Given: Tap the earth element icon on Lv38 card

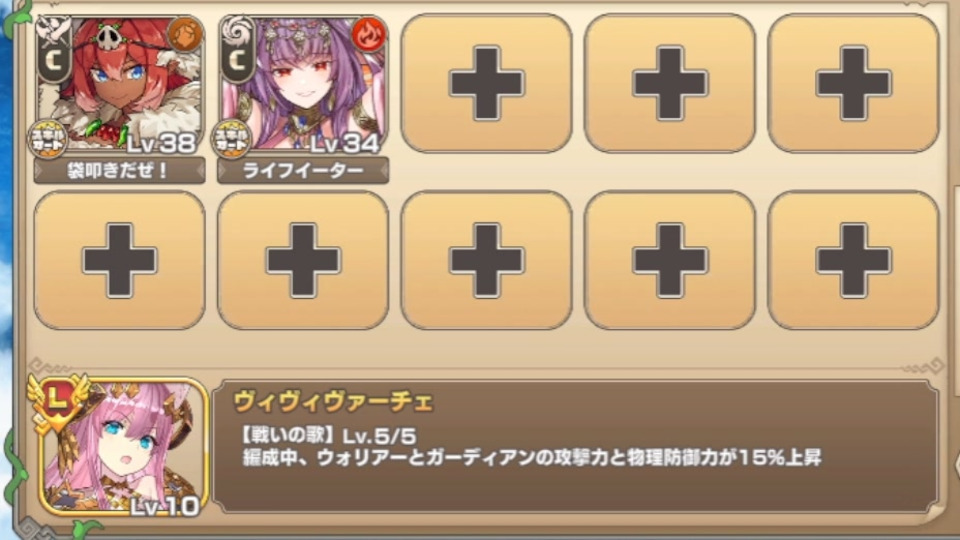Looking at the screenshot, I should pyautogui.click(x=185, y=34).
